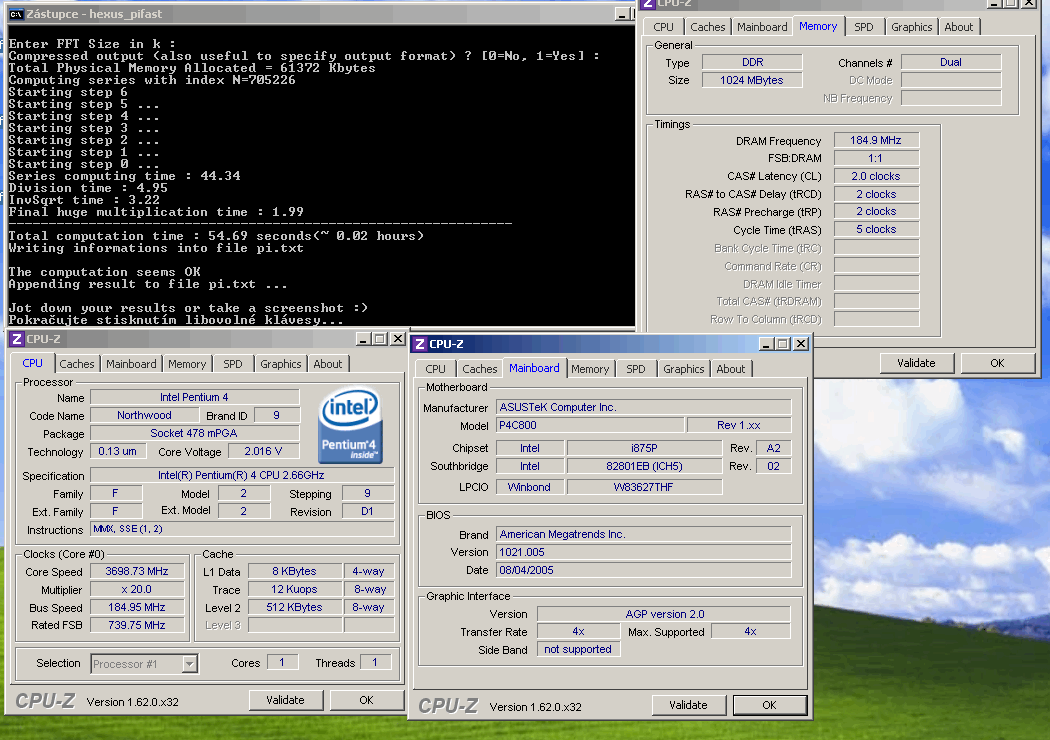Image resolution: width=1050 pixels, height=740 pixels.
Task: Open Graphics tab in Mainboard window
Action: point(683,369)
